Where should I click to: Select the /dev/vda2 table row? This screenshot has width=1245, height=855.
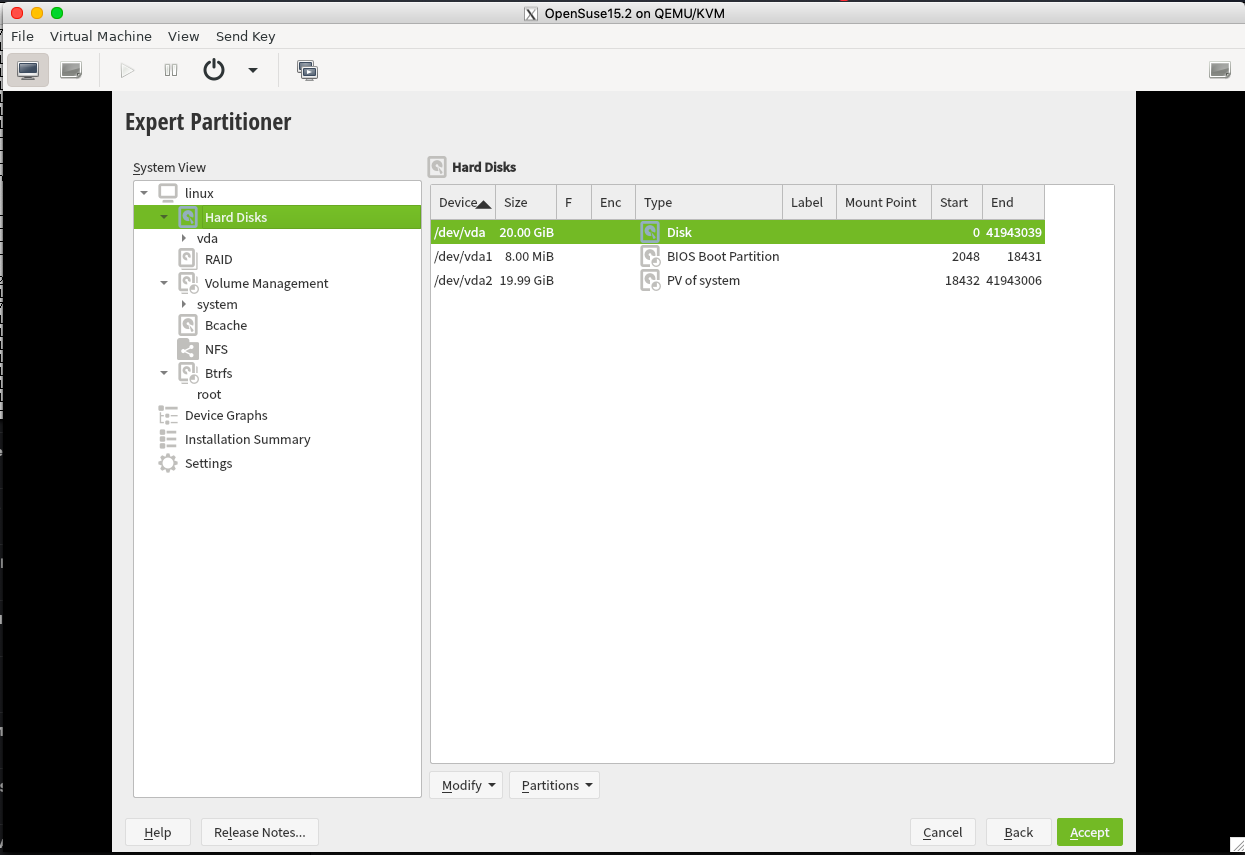pyautogui.click(x=738, y=280)
